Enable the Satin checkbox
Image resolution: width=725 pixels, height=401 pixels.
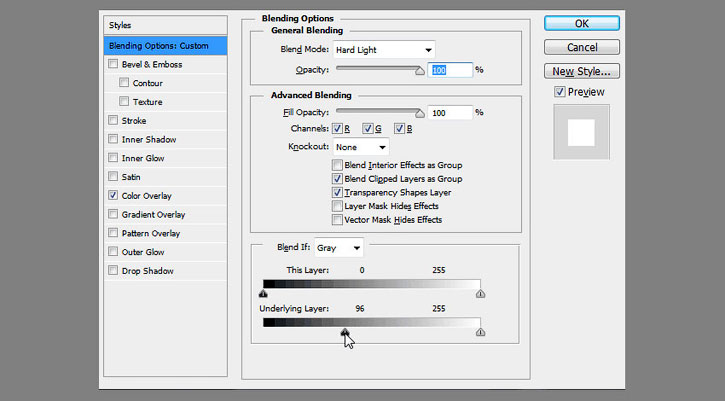click(x=113, y=176)
